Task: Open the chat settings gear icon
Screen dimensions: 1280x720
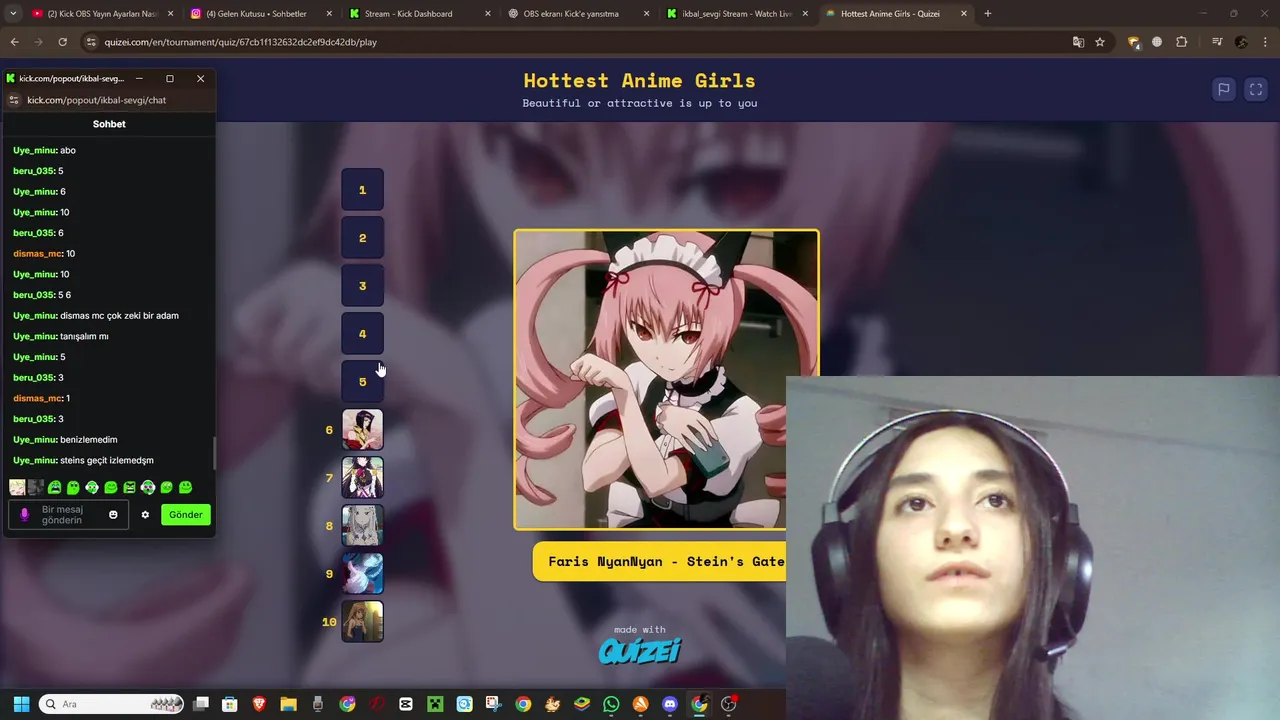Action: [x=145, y=515]
